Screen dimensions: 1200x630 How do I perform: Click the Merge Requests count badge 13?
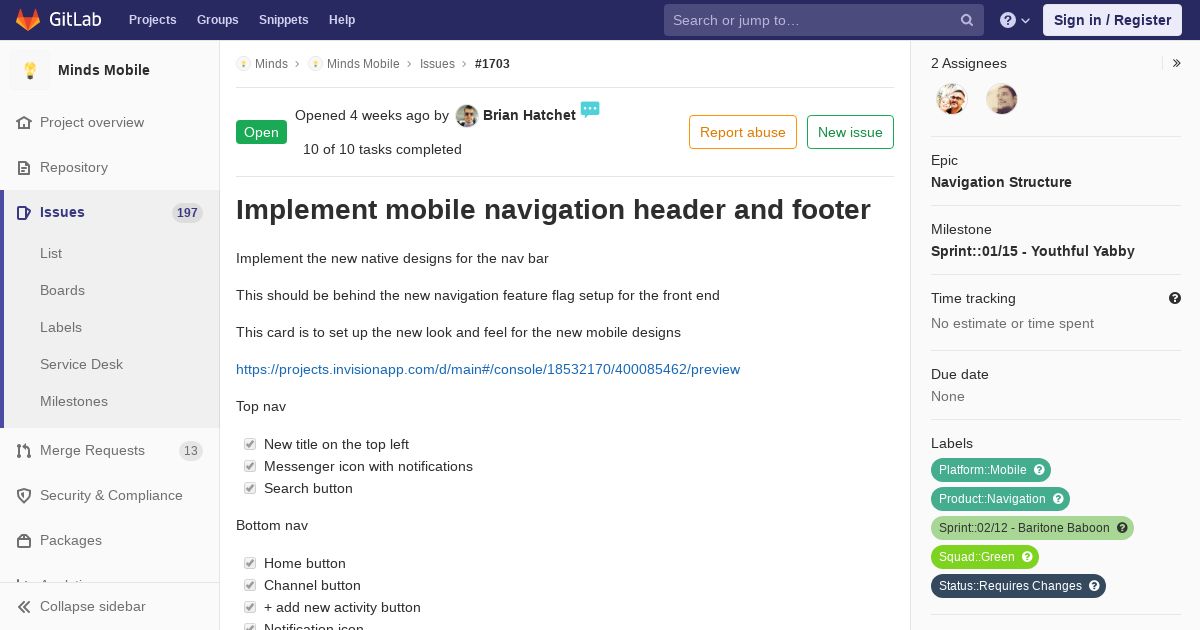(191, 451)
